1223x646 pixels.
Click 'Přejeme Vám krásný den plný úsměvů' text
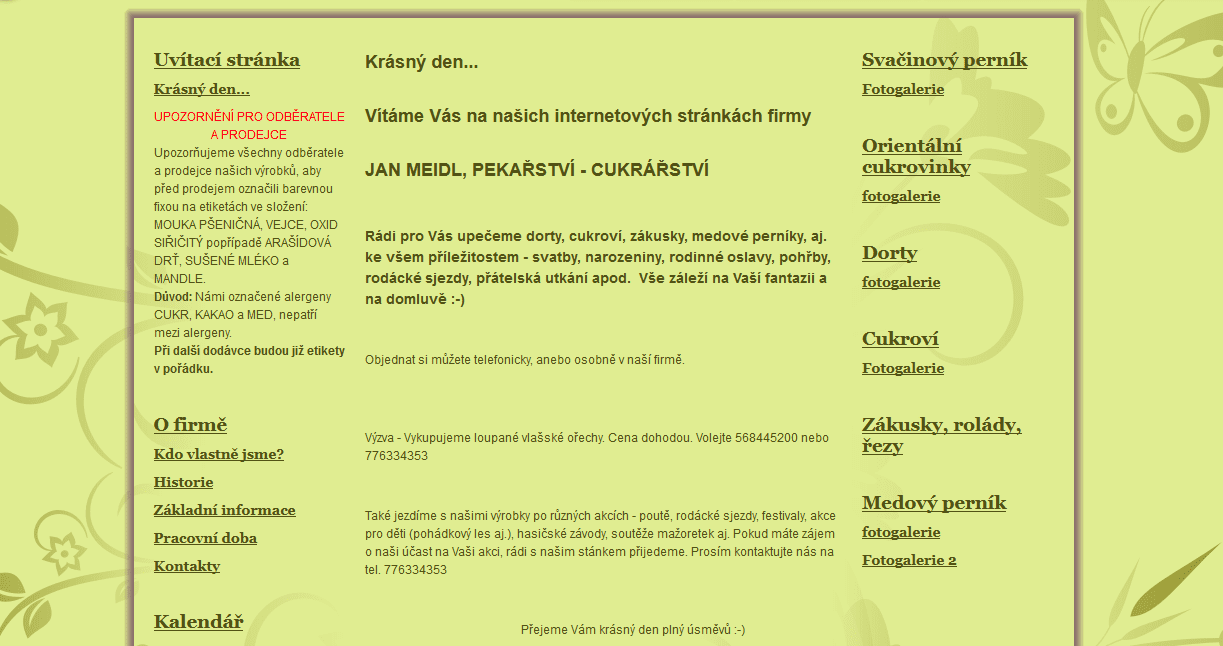tap(633, 630)
